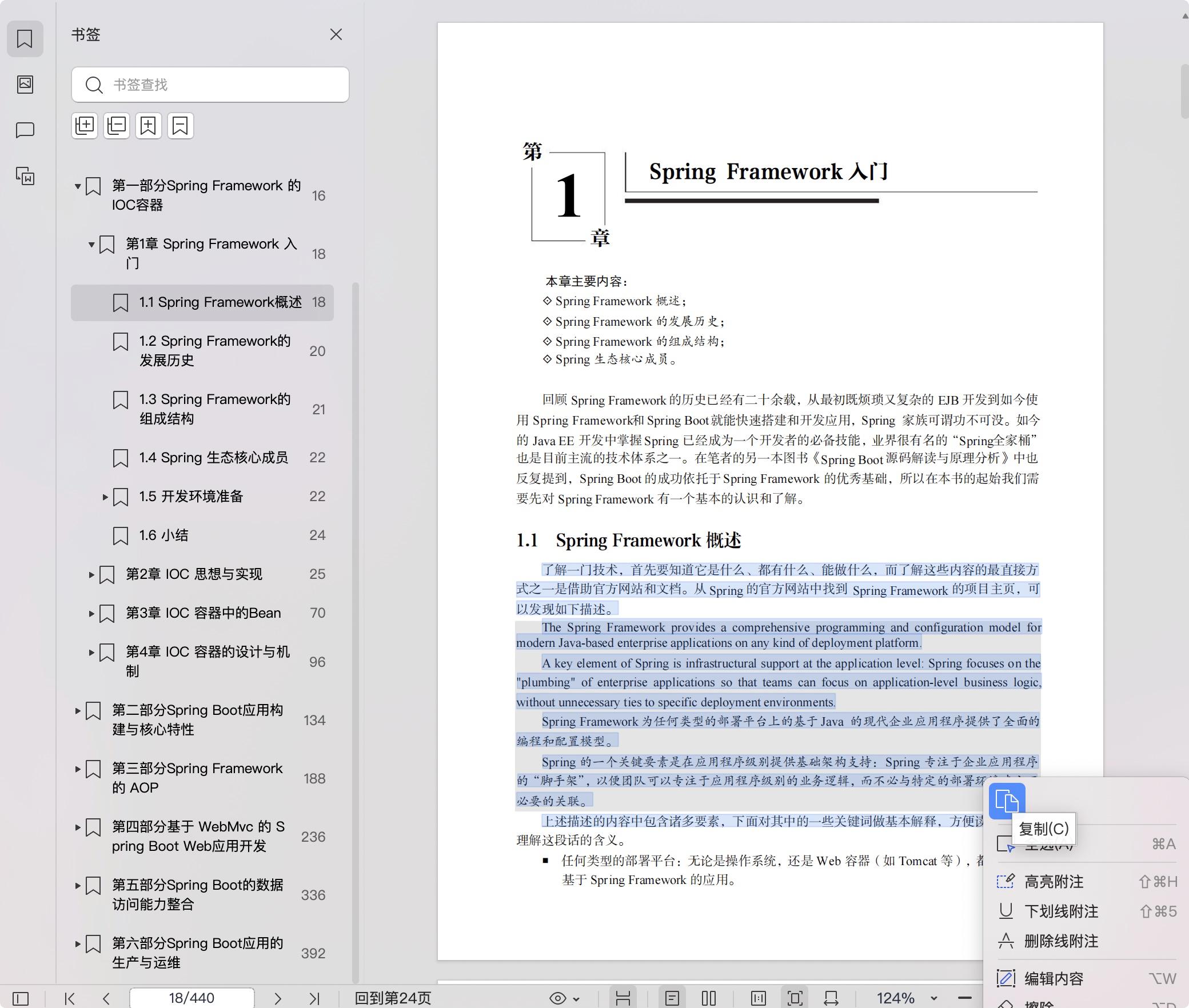Screen dimensions: 1189x1008
Task: Expand the 第2章 IOC 思想与实现 bookmark
Action: pyautogui.click(x=91, y=574)
